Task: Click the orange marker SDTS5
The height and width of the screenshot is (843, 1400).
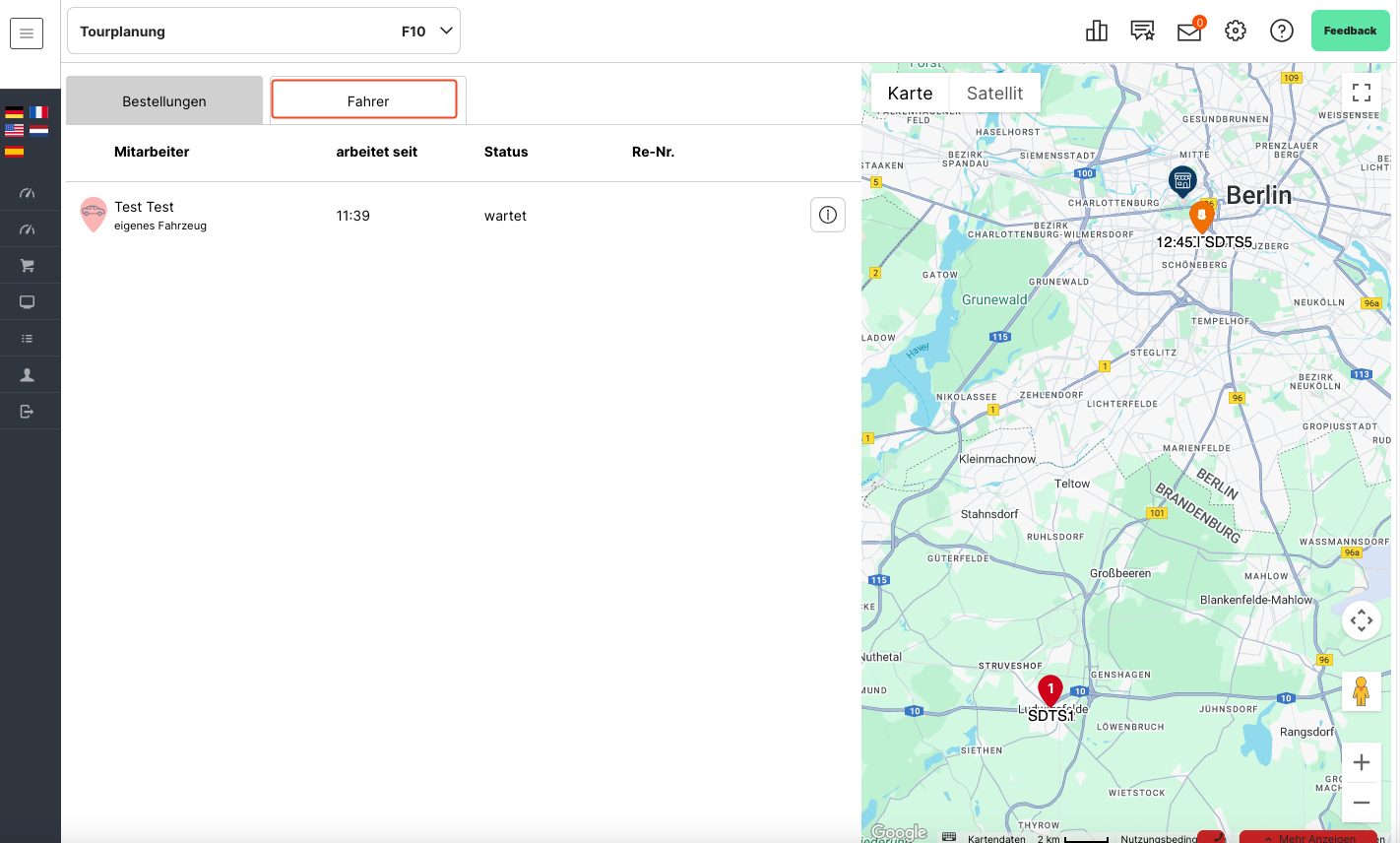Action: pyautogui.click(x=1201, y=216)
